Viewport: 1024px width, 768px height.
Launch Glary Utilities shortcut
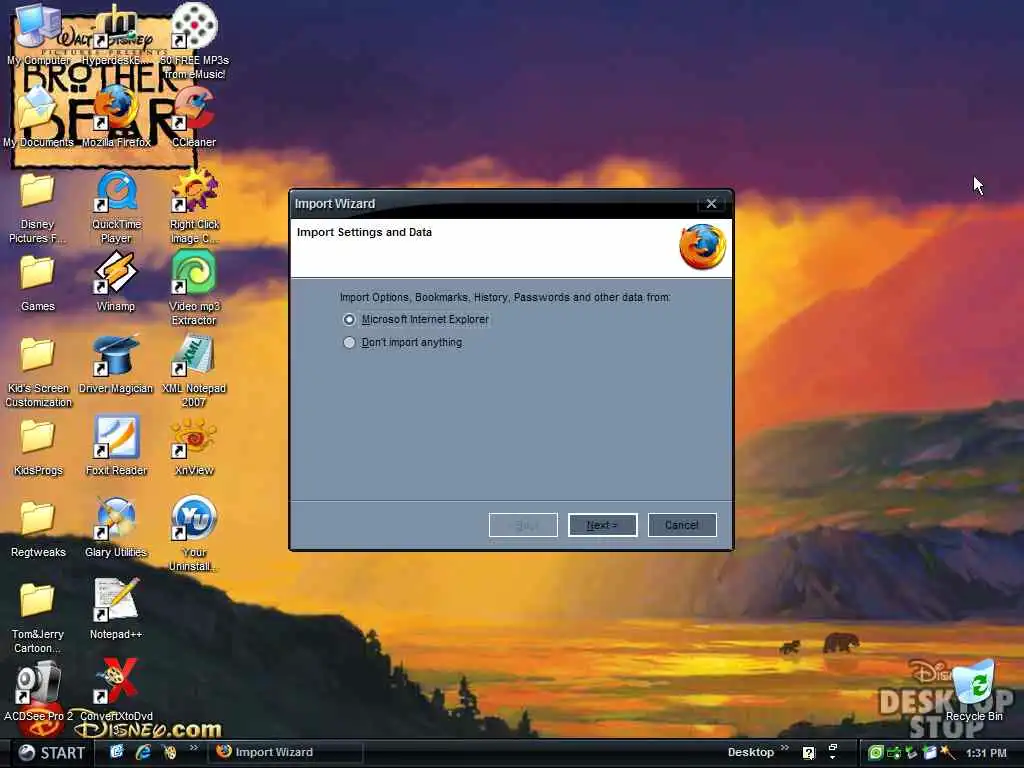(116, 528)
